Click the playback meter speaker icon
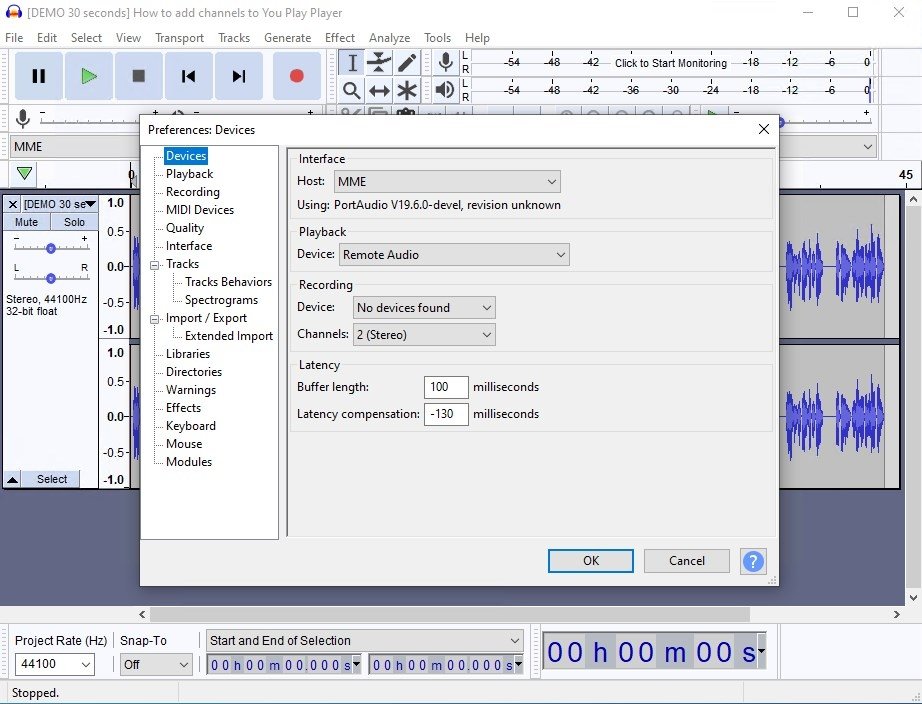 446,90
